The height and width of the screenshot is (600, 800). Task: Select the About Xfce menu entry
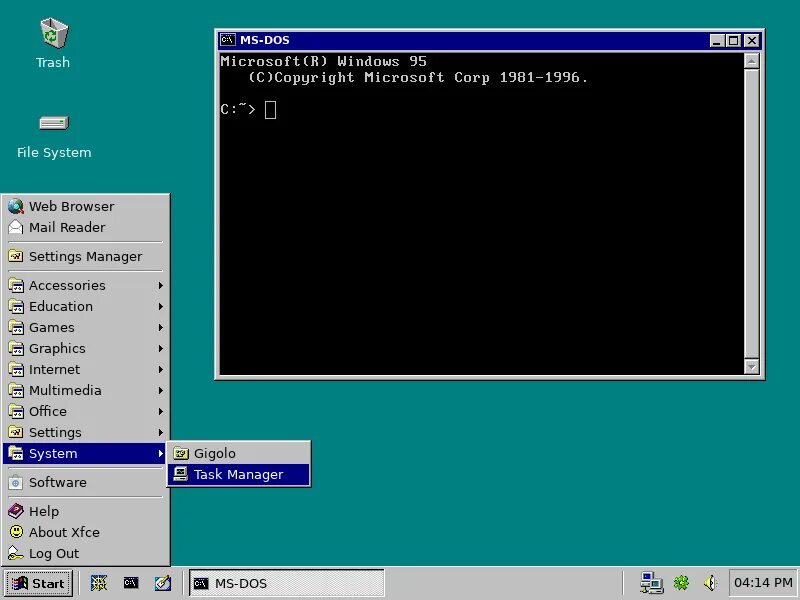[85, 532]
